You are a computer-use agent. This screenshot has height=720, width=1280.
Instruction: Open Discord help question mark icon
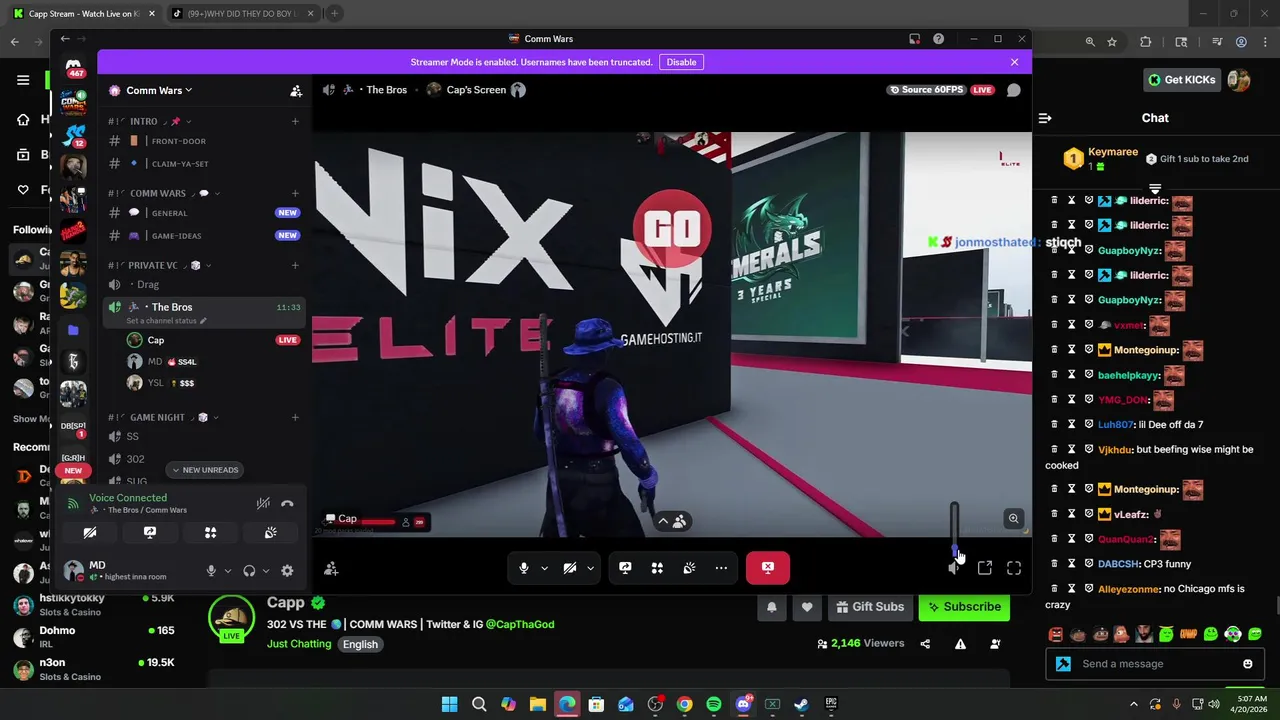point(938,39)
